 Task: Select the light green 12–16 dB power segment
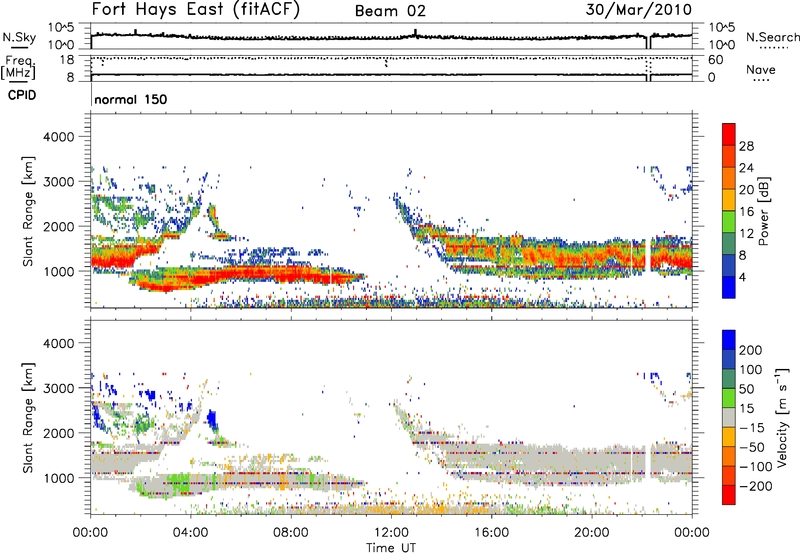coord(729,222)
